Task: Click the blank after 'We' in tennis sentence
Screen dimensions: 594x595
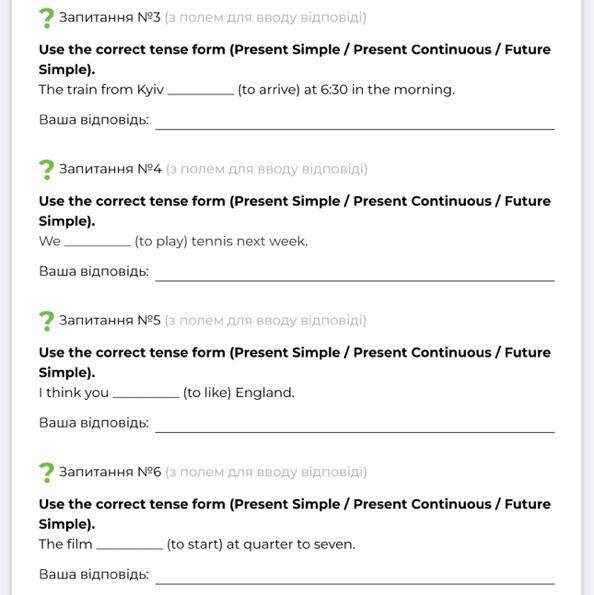Action: (x=98, y=242)
